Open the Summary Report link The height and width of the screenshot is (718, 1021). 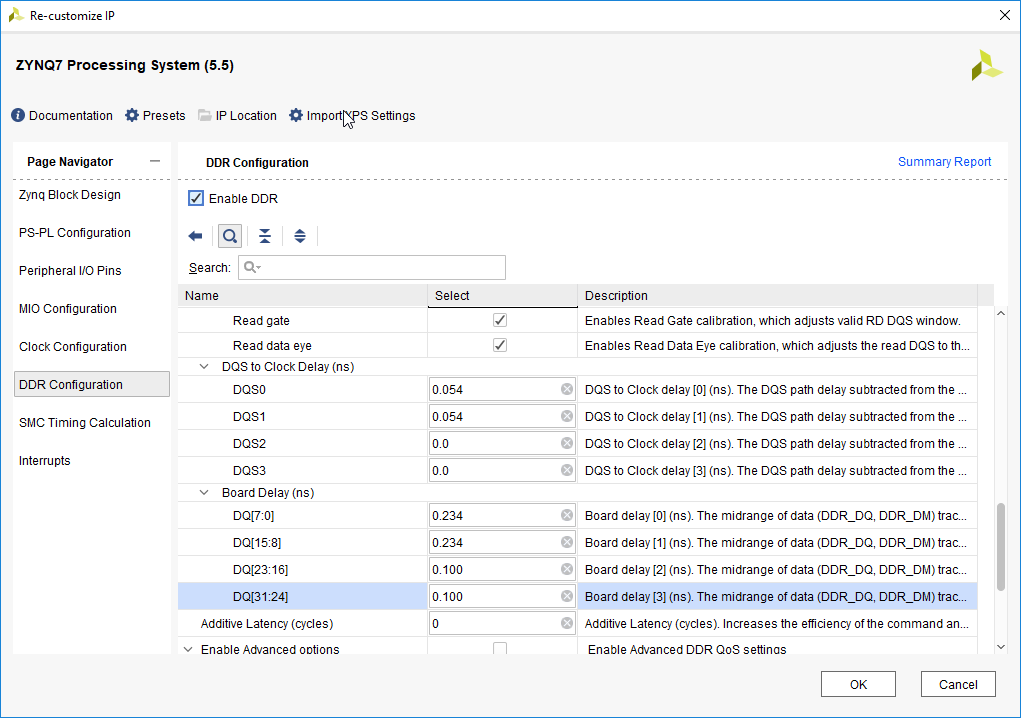[x=944, y=162]
